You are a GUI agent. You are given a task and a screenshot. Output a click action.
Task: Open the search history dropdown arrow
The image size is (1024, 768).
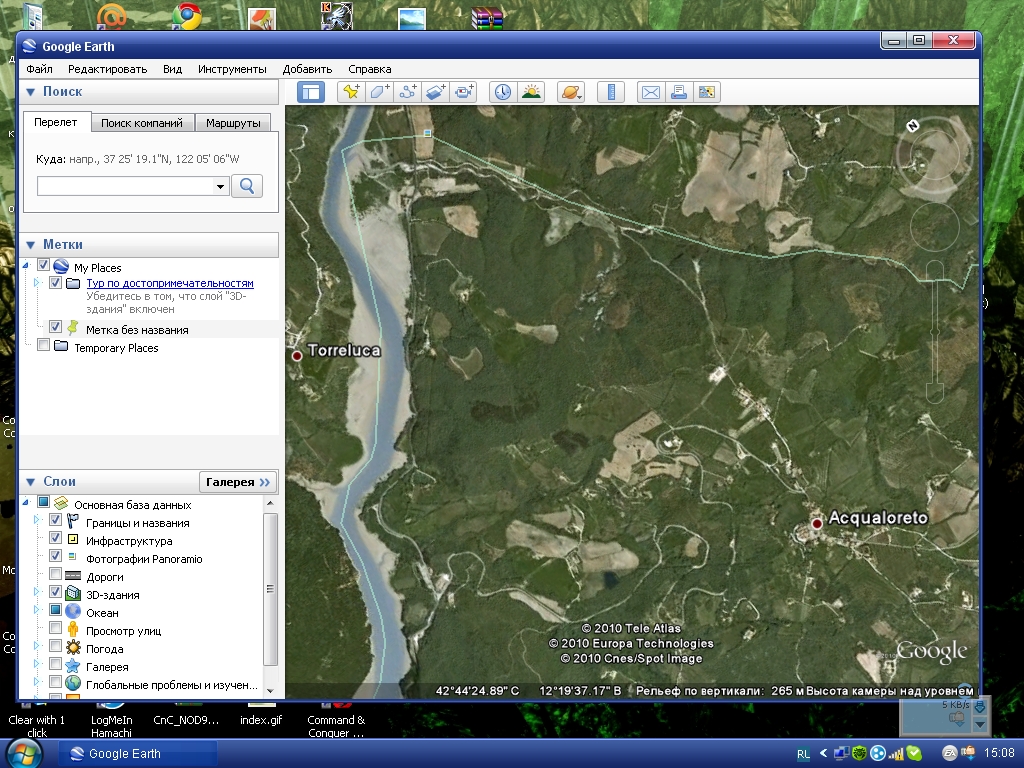coord(221,187)
